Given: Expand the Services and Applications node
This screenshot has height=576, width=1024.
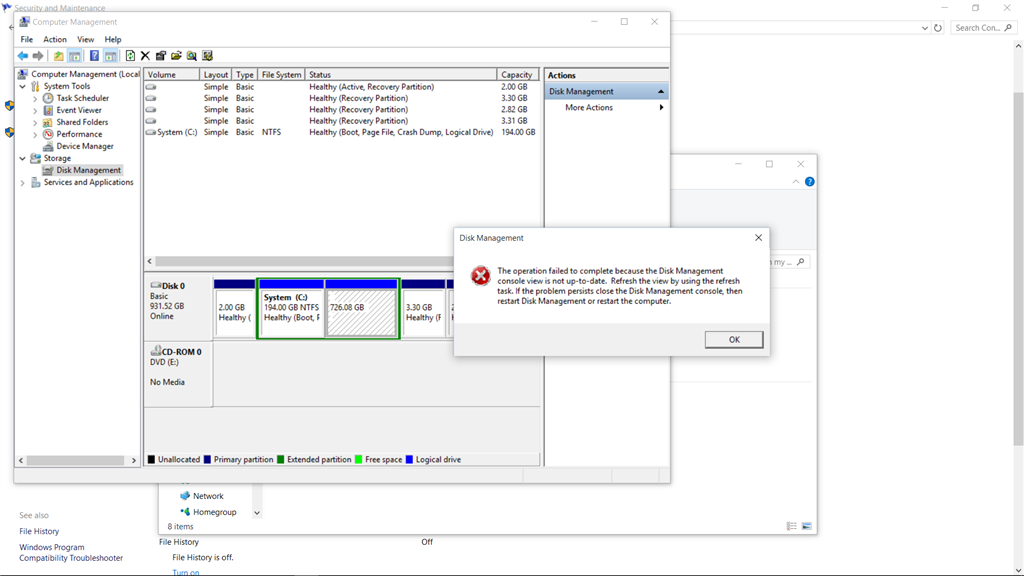Looking at the screenshot, I should pyautogui.click(x=22, y=182).
